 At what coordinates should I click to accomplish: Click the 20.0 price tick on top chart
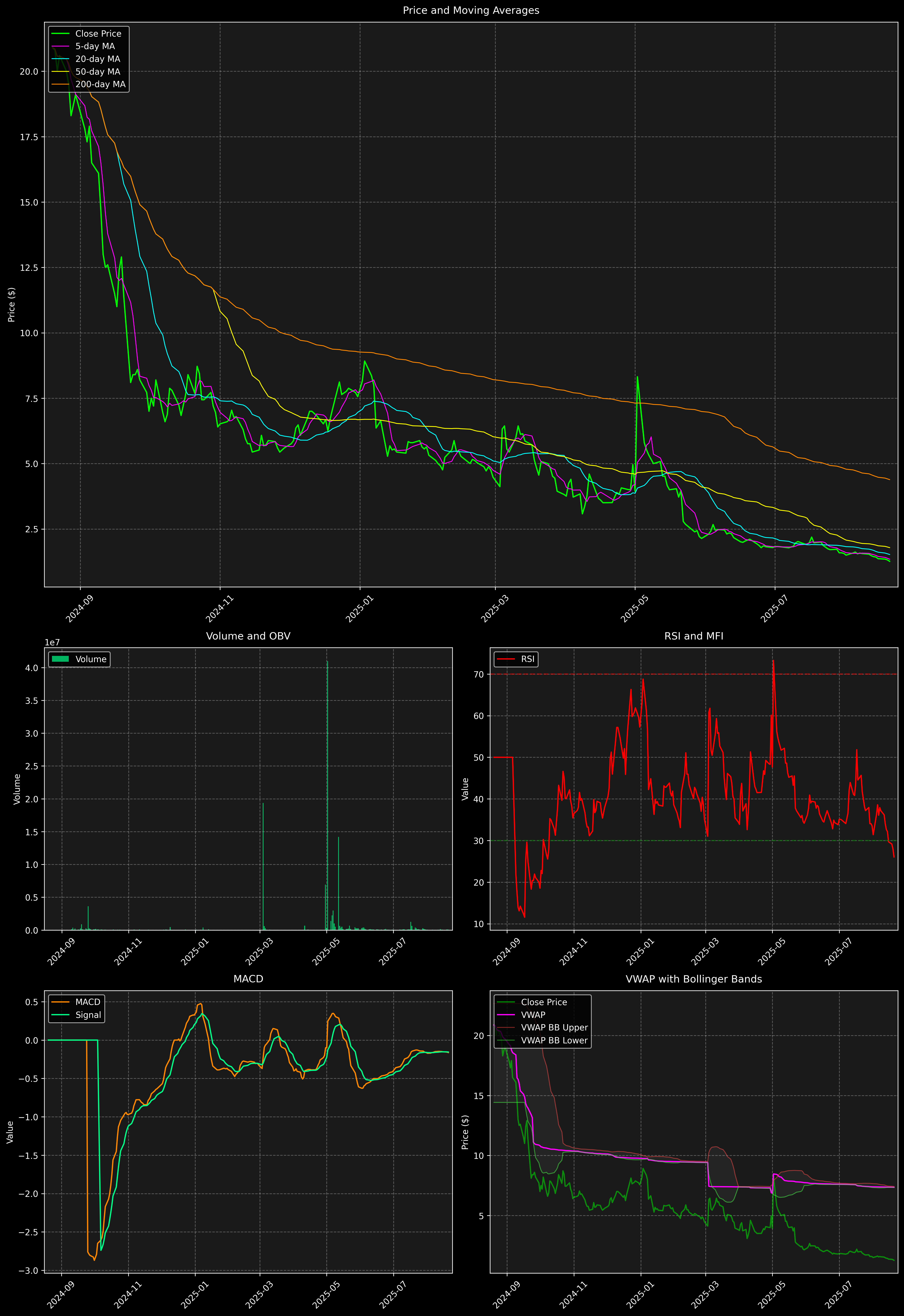[x=29, y=72]
